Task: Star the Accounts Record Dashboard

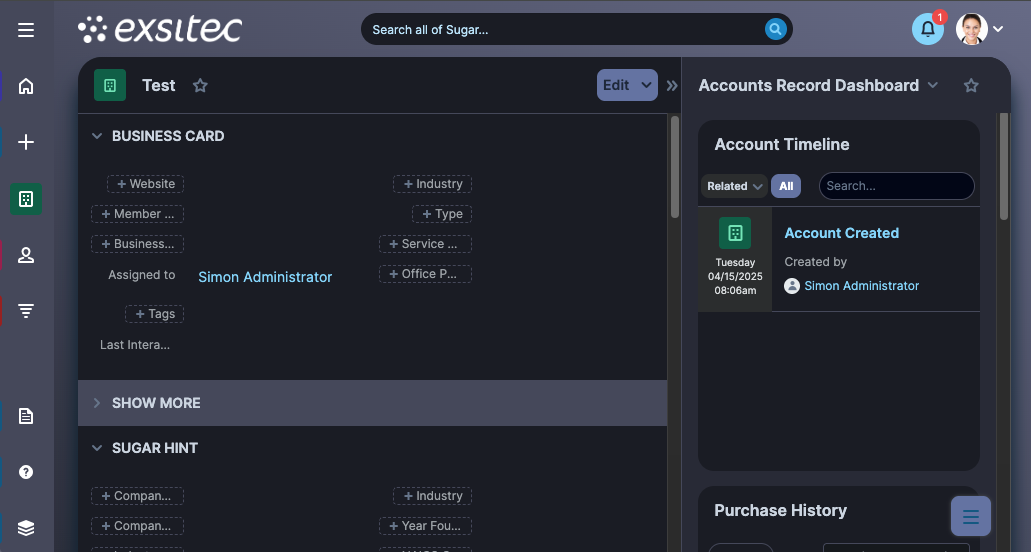Action: [971, 86]
